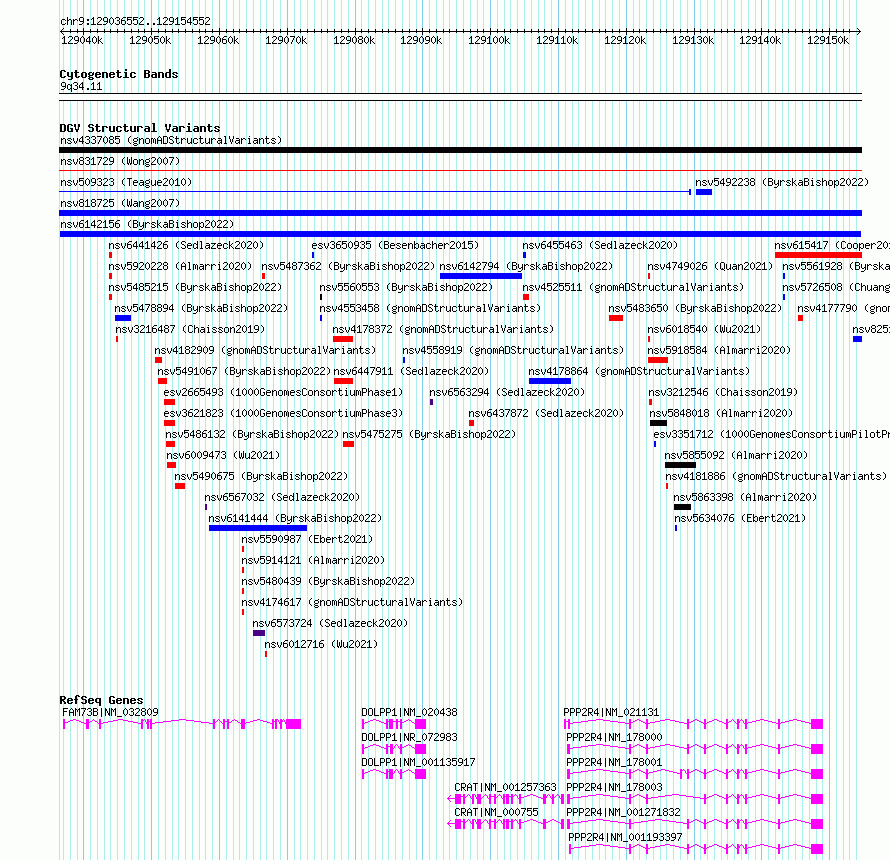Click nsv6455463 (Sedlazeck2020) label
890x860 pixels.
601,245
